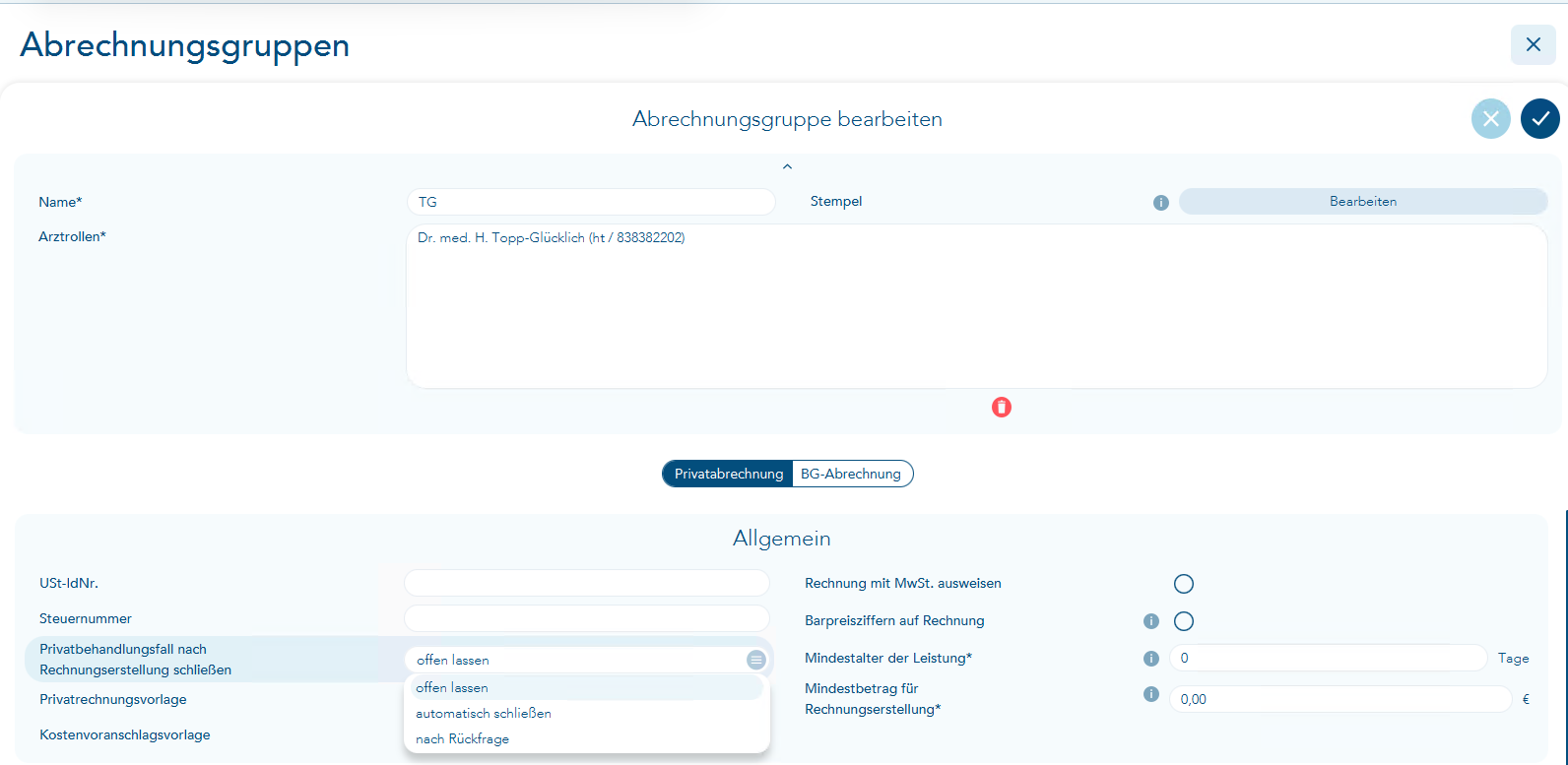Click the list icon in 'offen lassen' field

tap(755, 660)
